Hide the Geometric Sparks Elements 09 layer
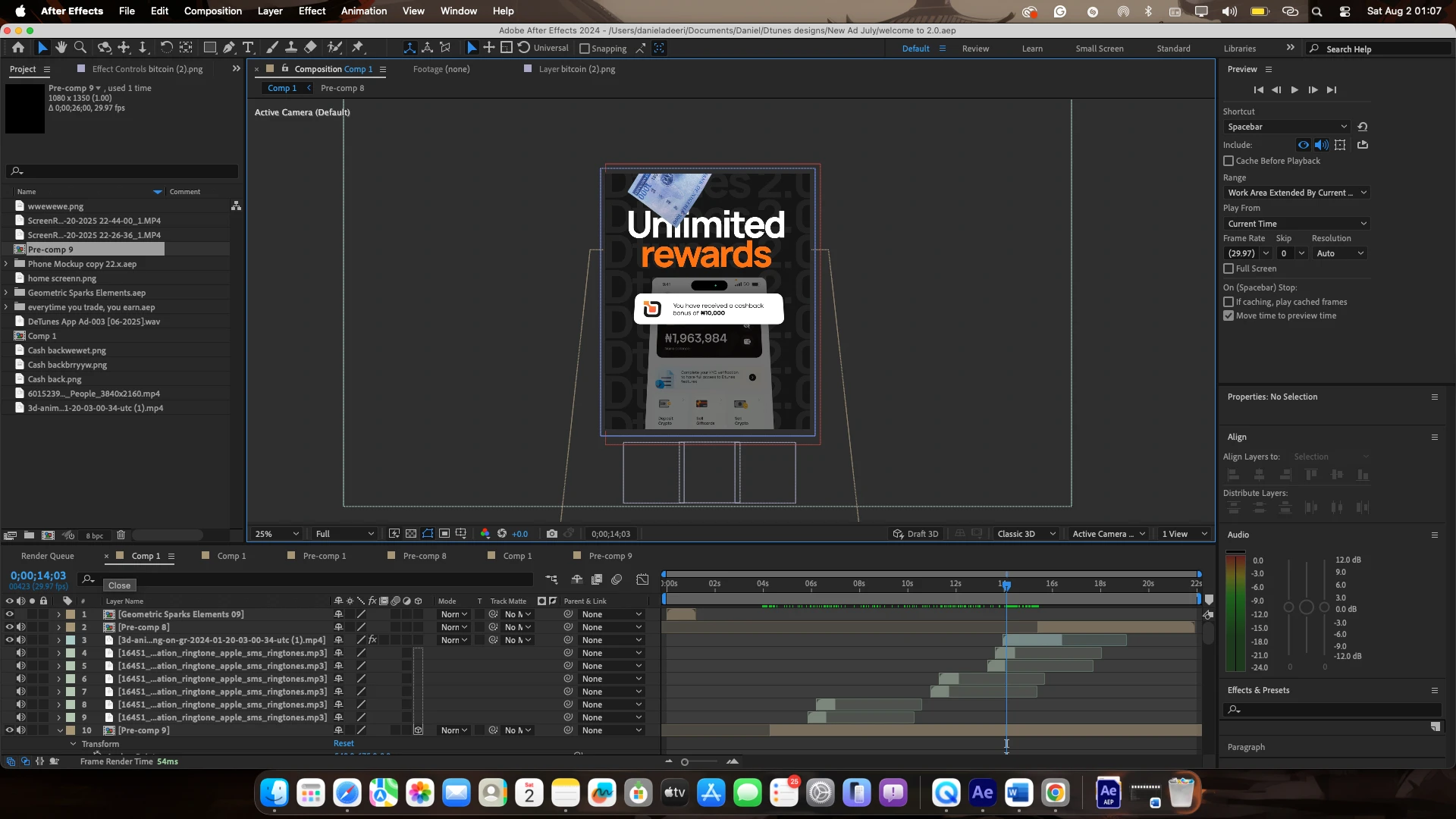1456x819 pixels. pos(10,614)
